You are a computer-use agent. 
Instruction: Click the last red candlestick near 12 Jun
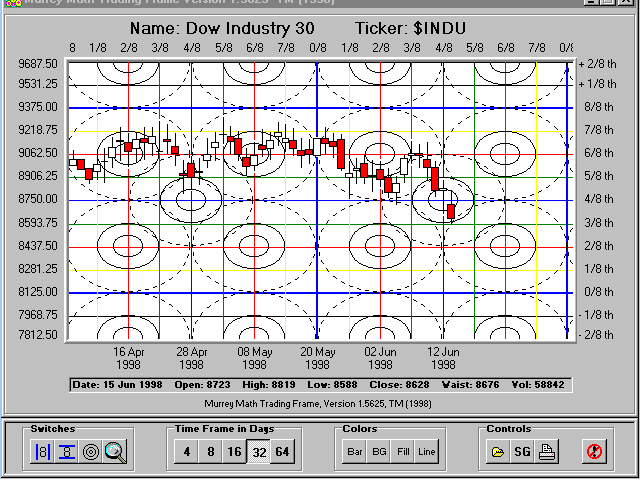451,211
